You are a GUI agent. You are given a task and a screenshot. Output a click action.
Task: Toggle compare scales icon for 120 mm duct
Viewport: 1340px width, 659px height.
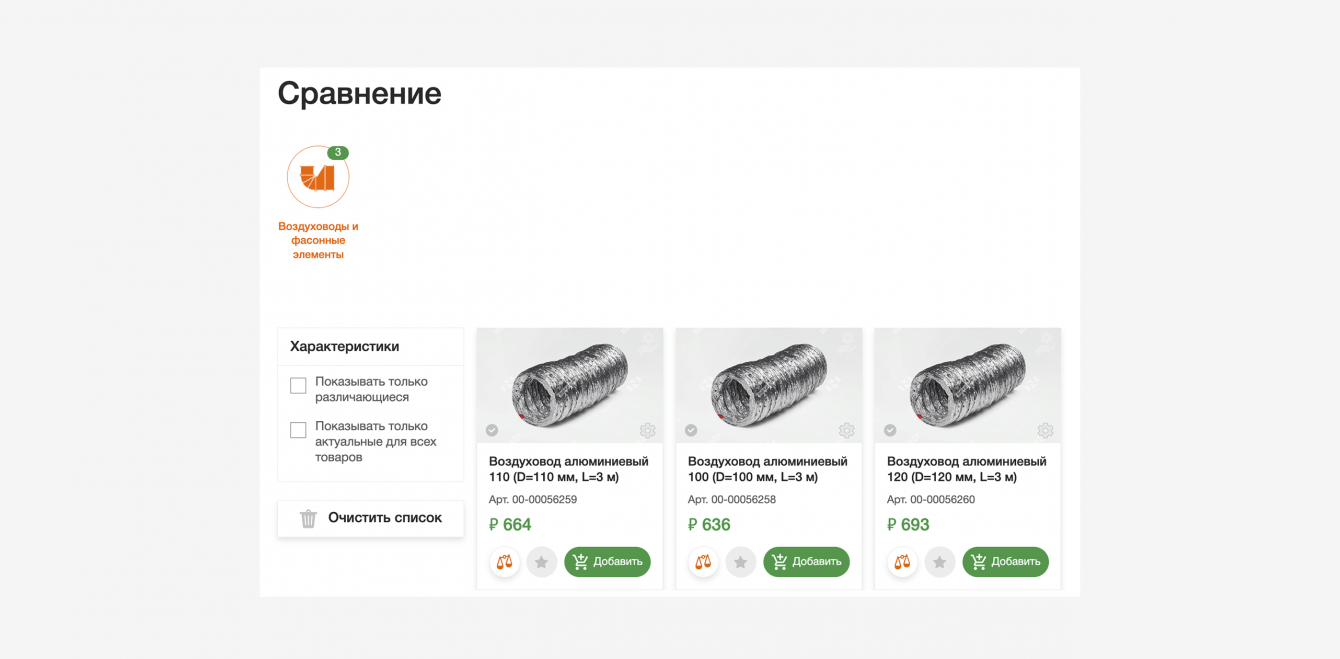coord(902,562)
